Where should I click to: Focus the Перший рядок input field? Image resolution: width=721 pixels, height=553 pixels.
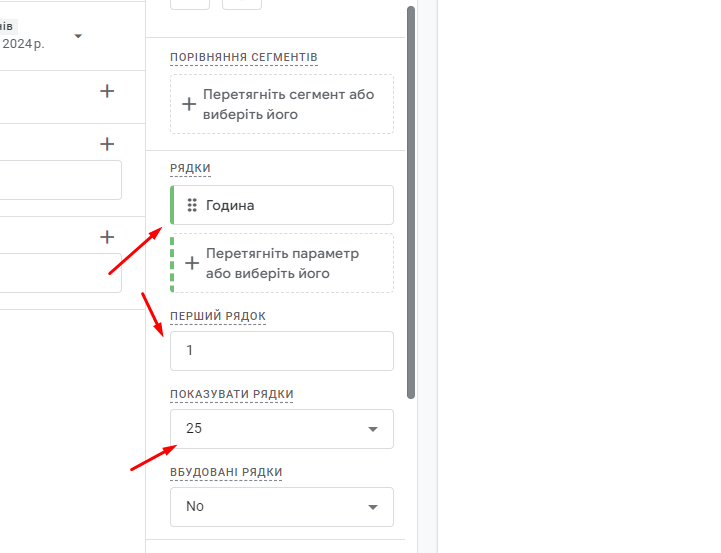click(281, 351)
